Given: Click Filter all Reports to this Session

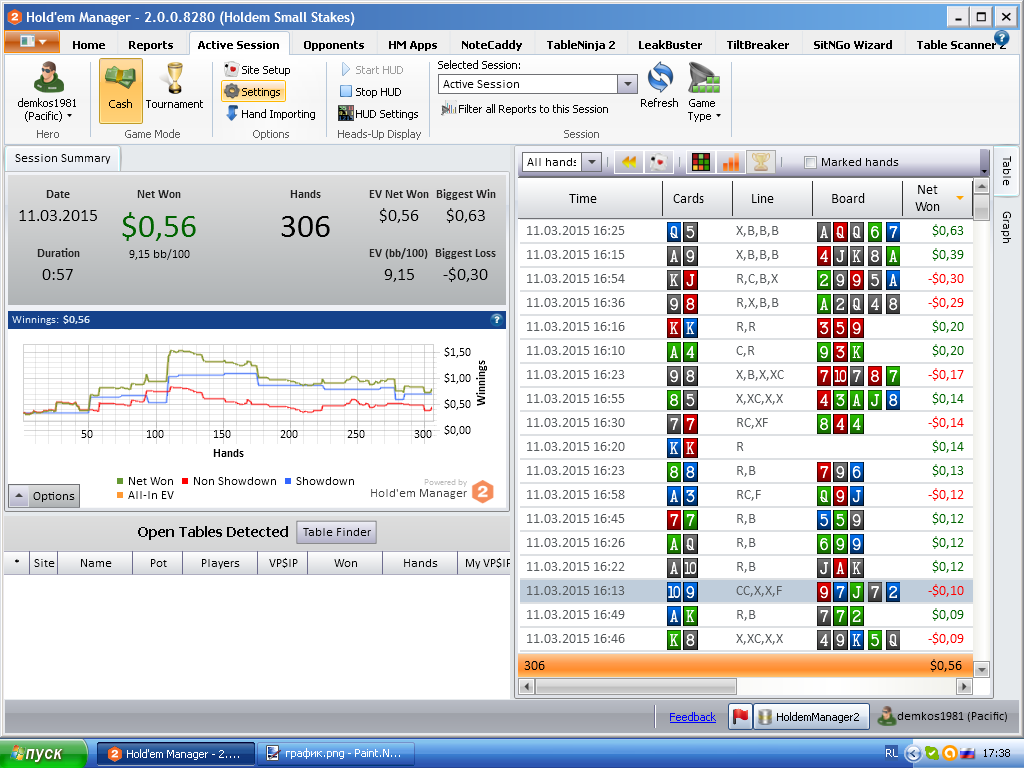Looking at the screenshot, I should click(x=524, y=109).
